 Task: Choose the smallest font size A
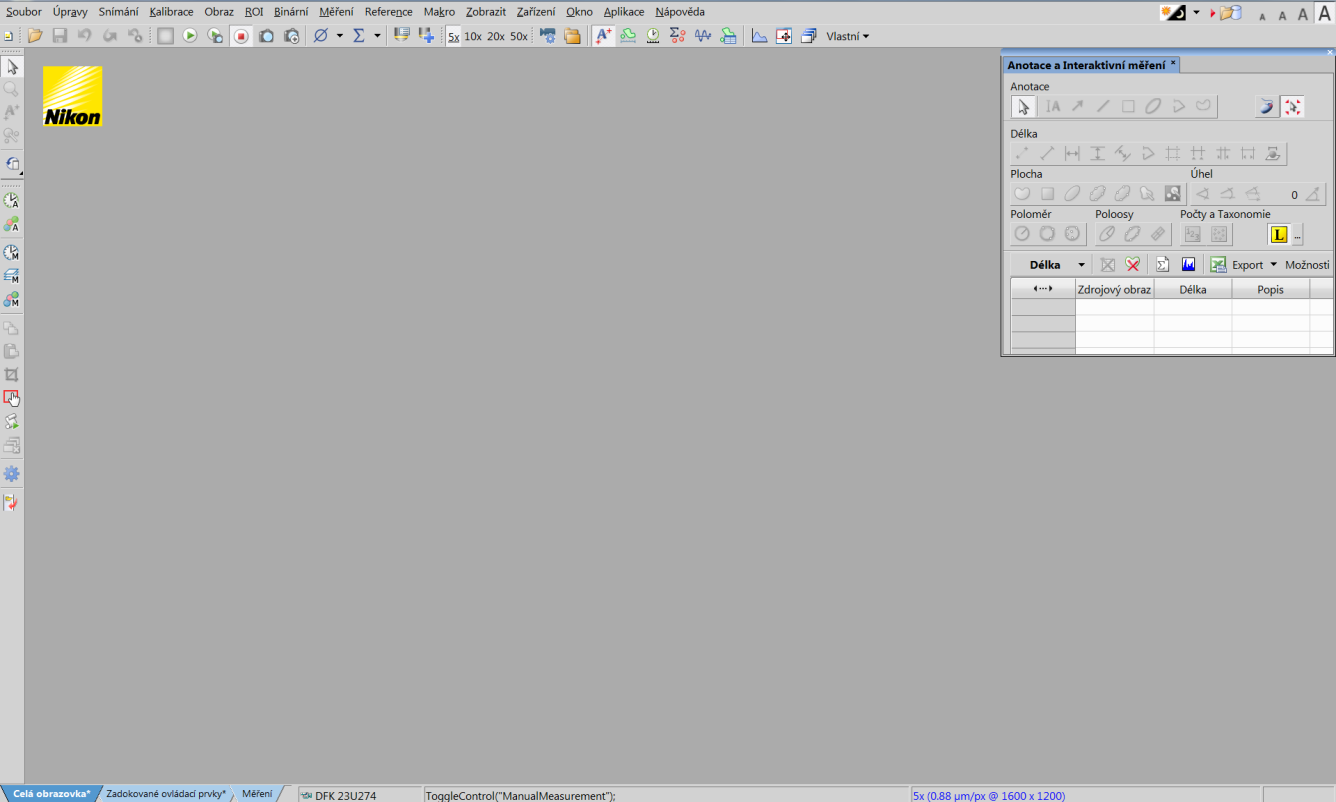click(x=1262, y=16)
